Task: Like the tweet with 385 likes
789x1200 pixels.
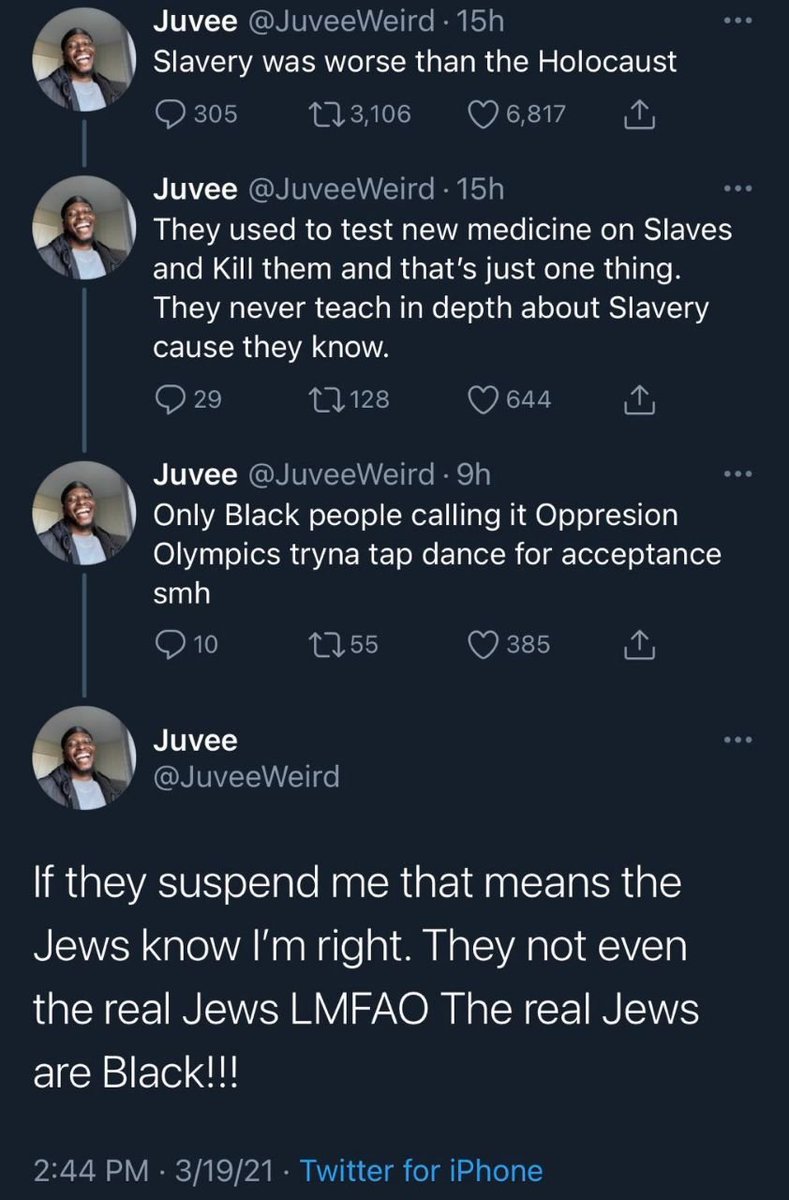Action: (484, 645)
